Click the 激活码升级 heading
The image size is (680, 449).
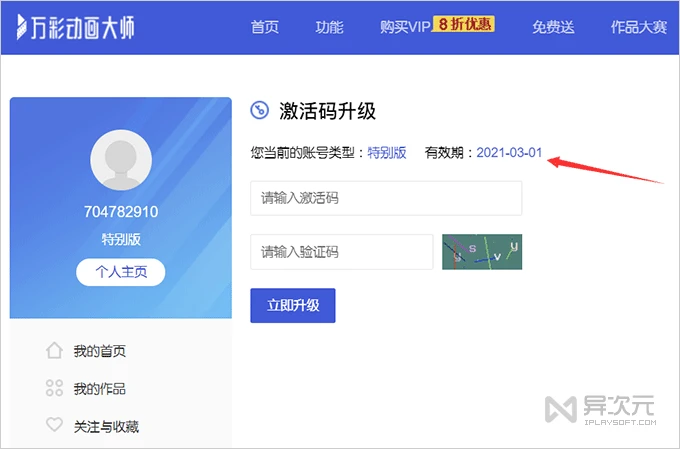coord(327,111)
